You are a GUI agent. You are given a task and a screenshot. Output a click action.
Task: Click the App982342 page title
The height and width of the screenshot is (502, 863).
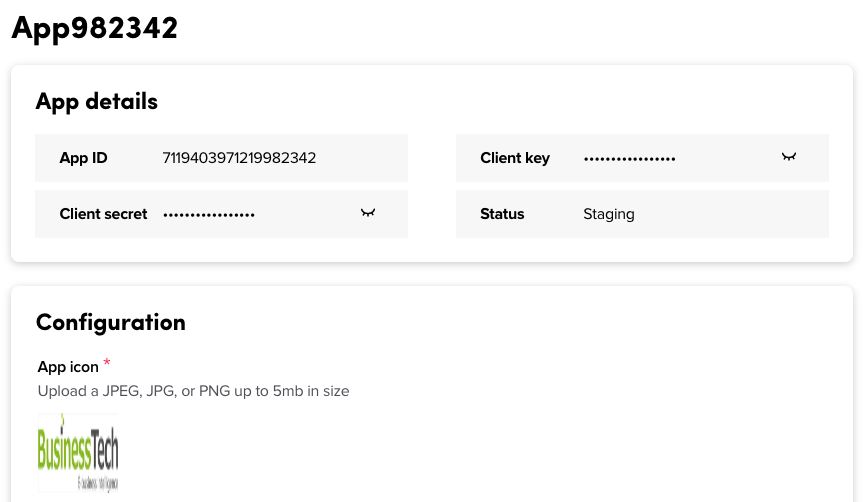95,28
